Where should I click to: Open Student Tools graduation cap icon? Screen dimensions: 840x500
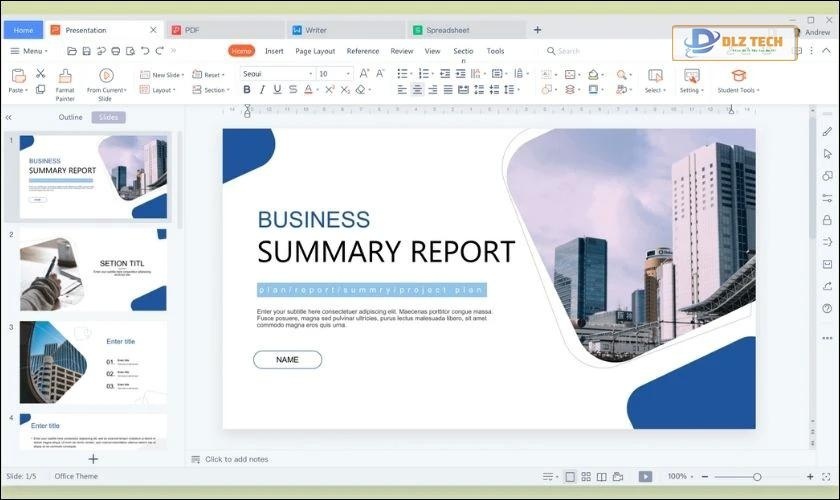coord(738,76)
